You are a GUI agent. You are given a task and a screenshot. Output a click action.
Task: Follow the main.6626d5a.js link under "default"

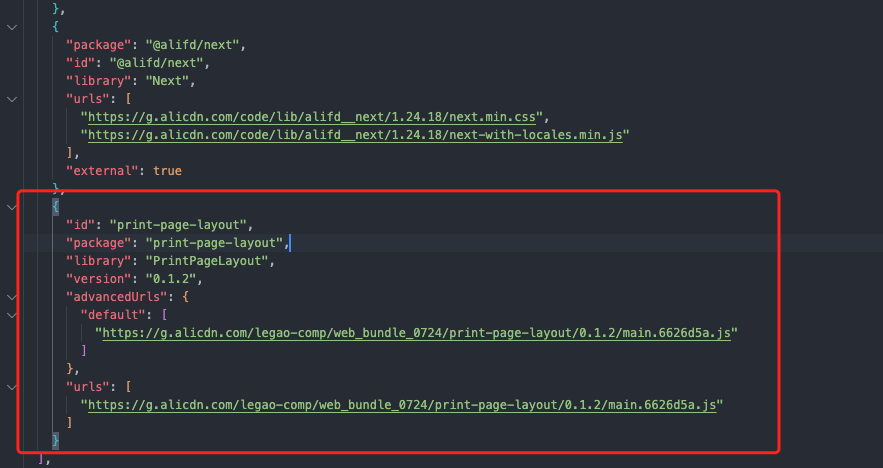coord(416,333)
